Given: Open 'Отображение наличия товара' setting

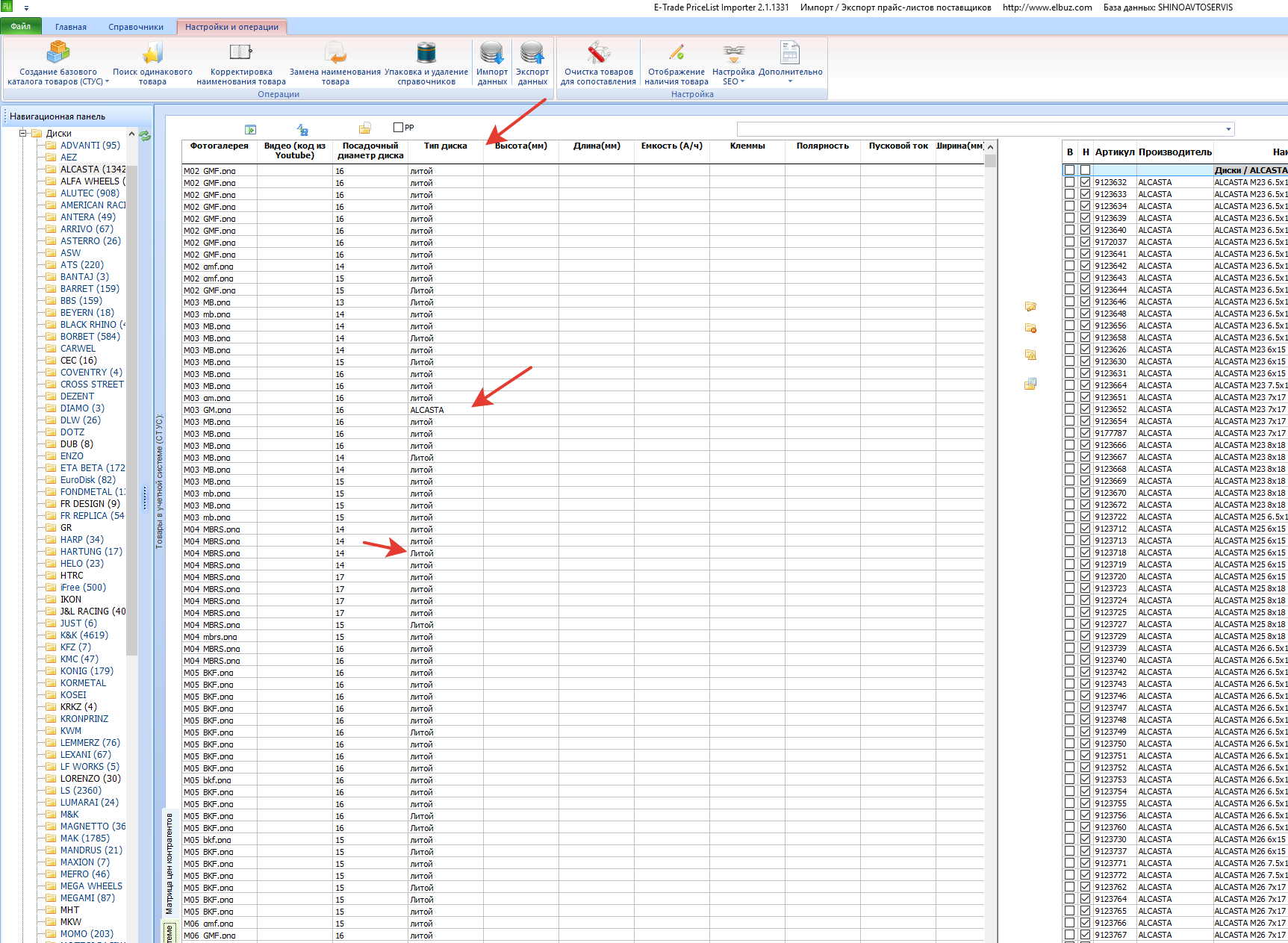Looking at the screenshot, I should (x=676, y=63).
